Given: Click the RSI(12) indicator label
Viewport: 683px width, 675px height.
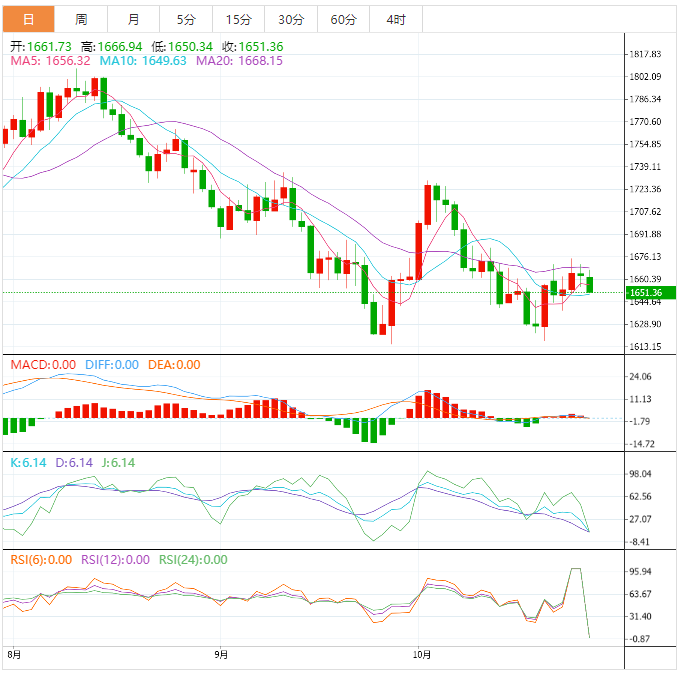Looking at the screenshot, I should point(115,560).
